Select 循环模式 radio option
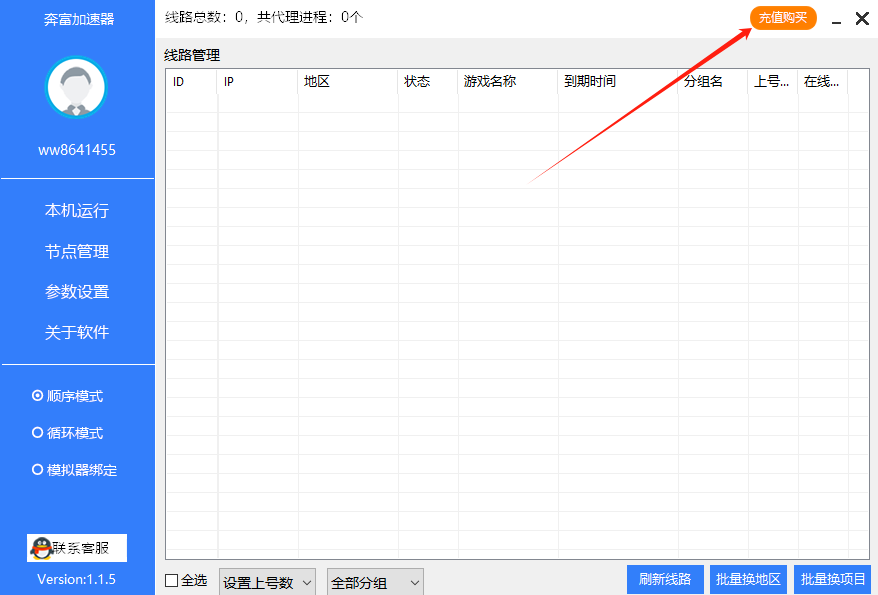The image size is (878, 595). point(67,433)
